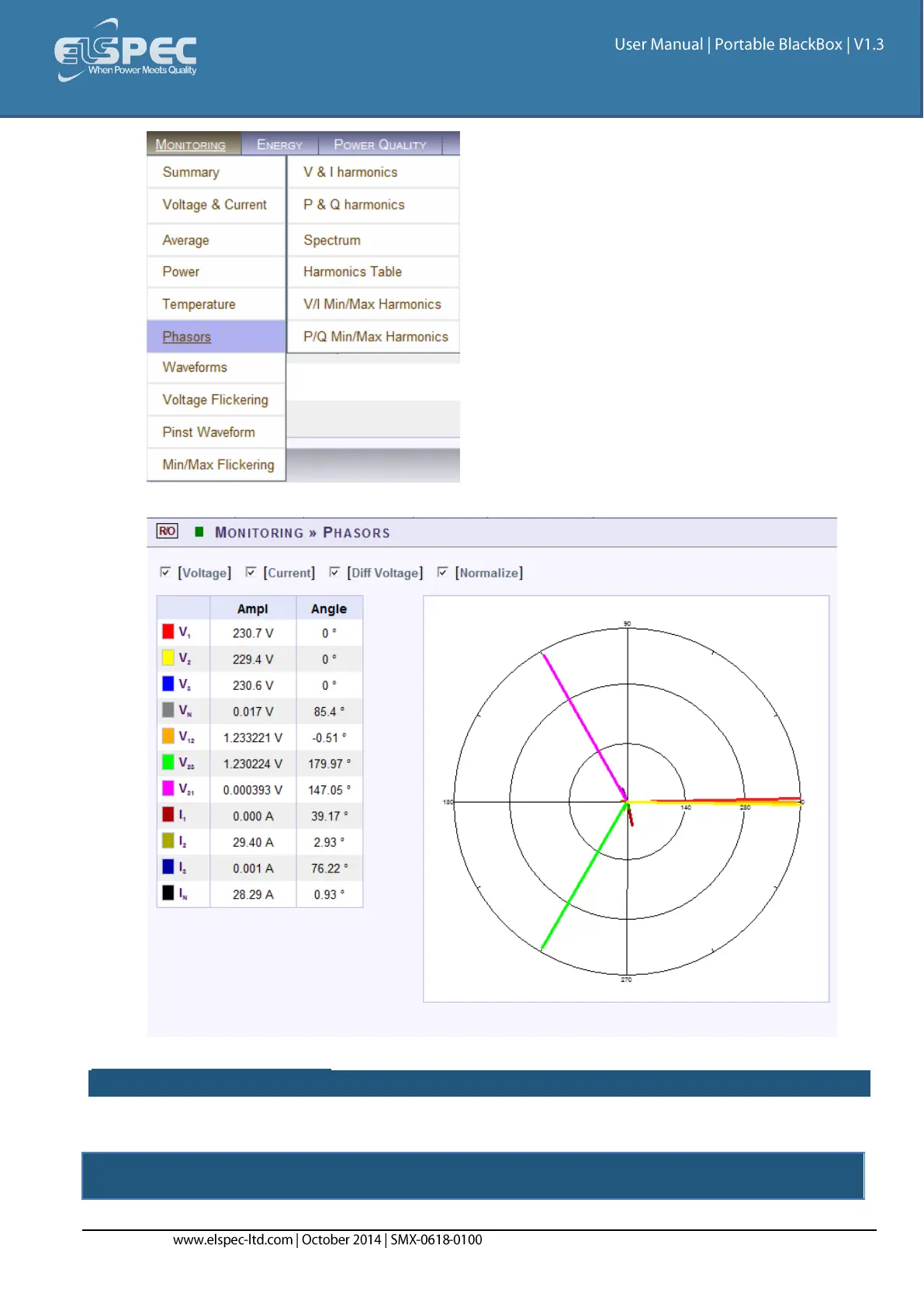The width and height of the screenshot is (924, 1307).
Task: Uncheck the Diff Voltage checkbox
Action: click(334, 572)
